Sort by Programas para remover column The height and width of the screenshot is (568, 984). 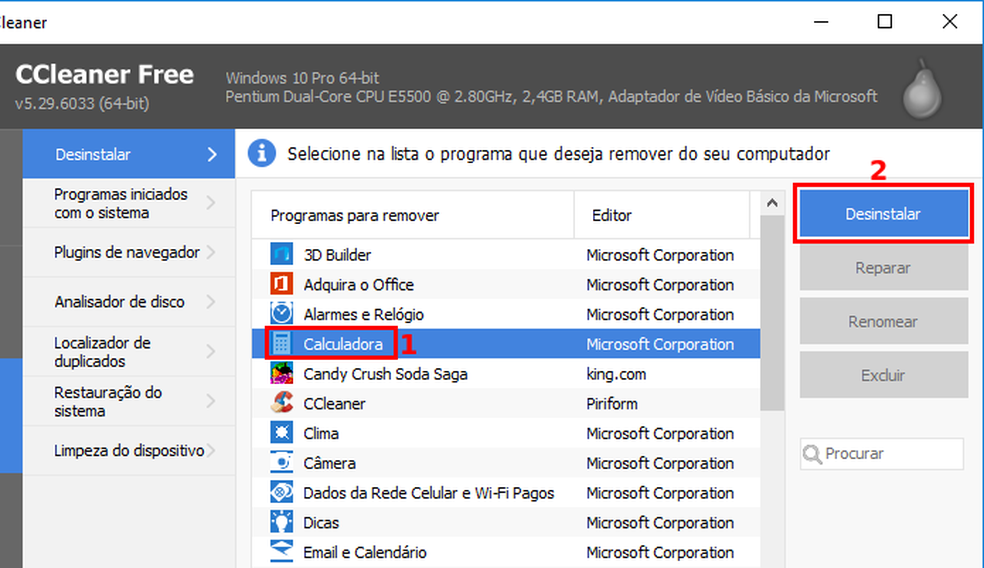413,215
